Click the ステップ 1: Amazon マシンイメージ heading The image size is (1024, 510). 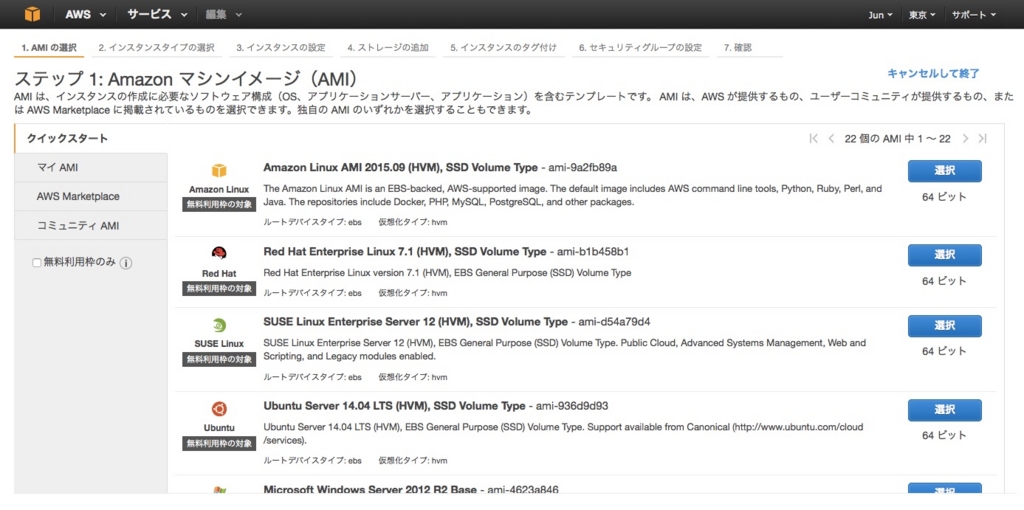click(x=186, y=79)
